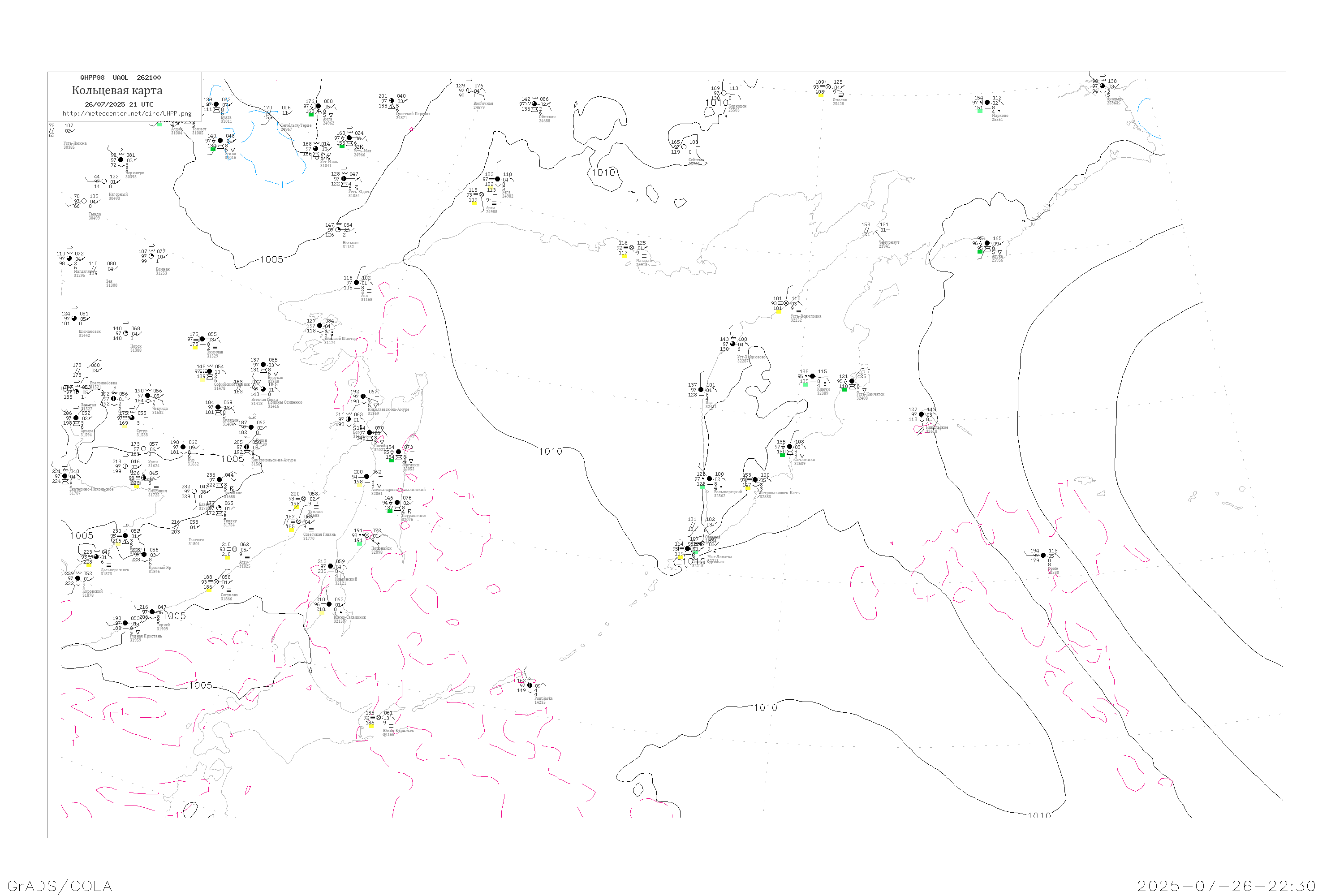
Task: Click the yellow square at Петропавловск-Камч.
Action: [x=748, y=489]
